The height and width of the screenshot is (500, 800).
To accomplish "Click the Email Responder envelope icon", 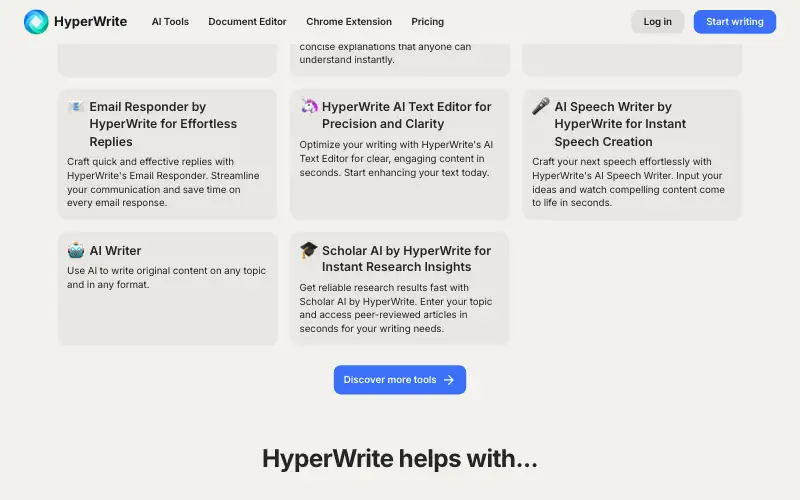I will coord(76,107).
